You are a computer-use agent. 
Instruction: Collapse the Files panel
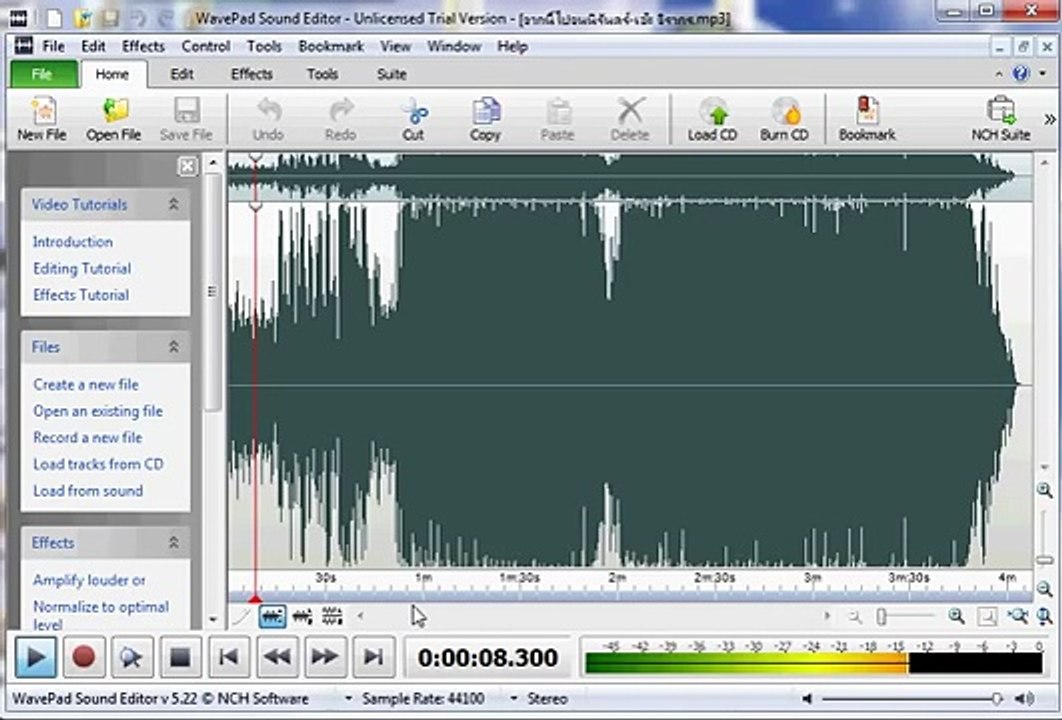tap(173, 347)
